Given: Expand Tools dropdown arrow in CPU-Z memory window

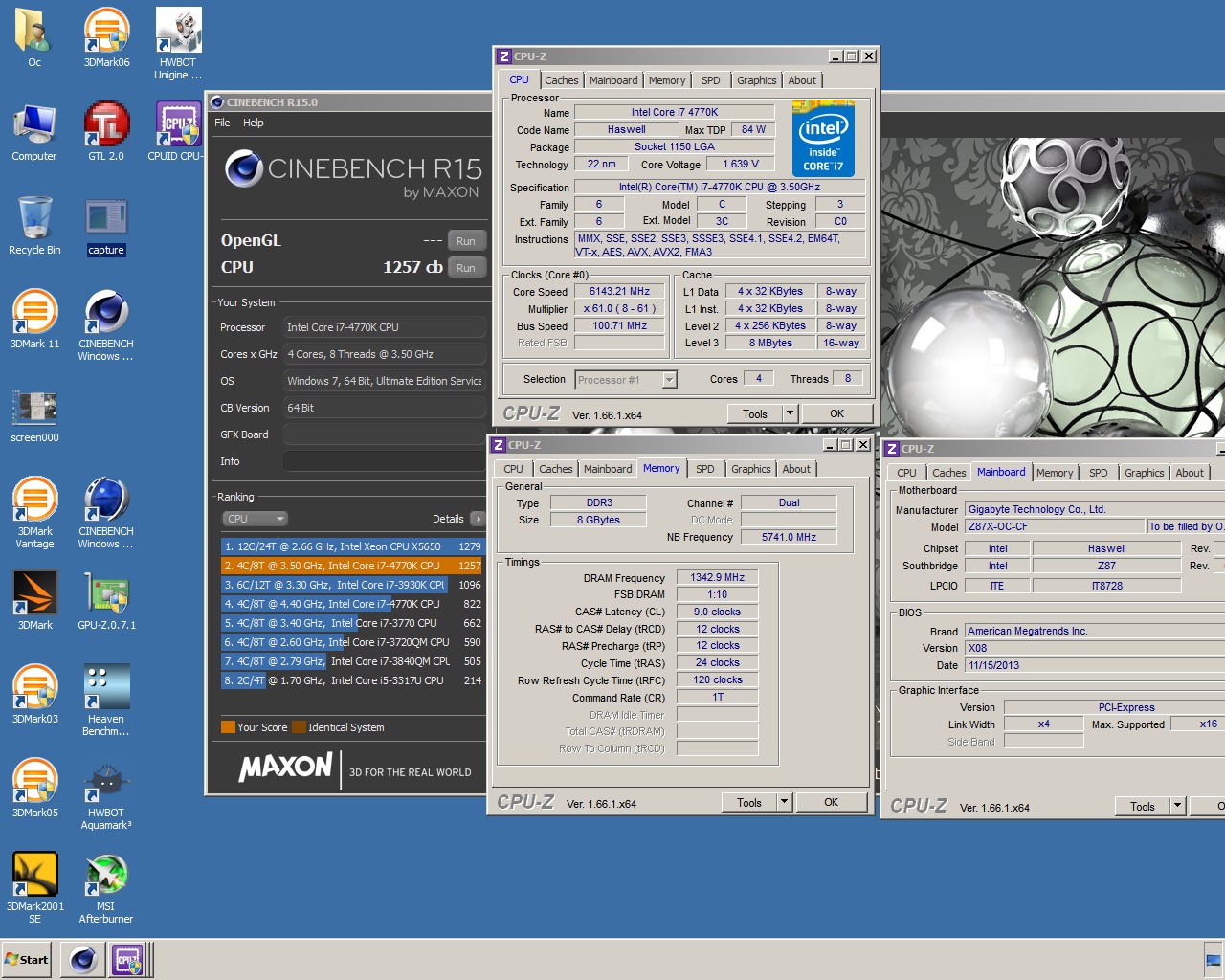Looking at the screenshot, I should click(x=785, y=803).
